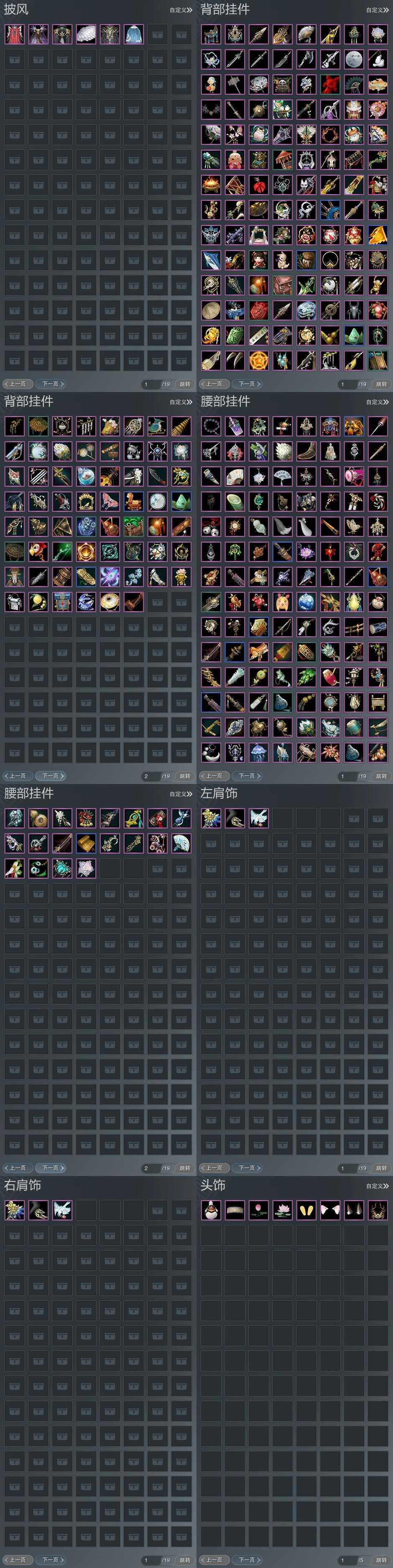Pick the light blue cape in 披风

pyautogui.click(x=134, y=34)
